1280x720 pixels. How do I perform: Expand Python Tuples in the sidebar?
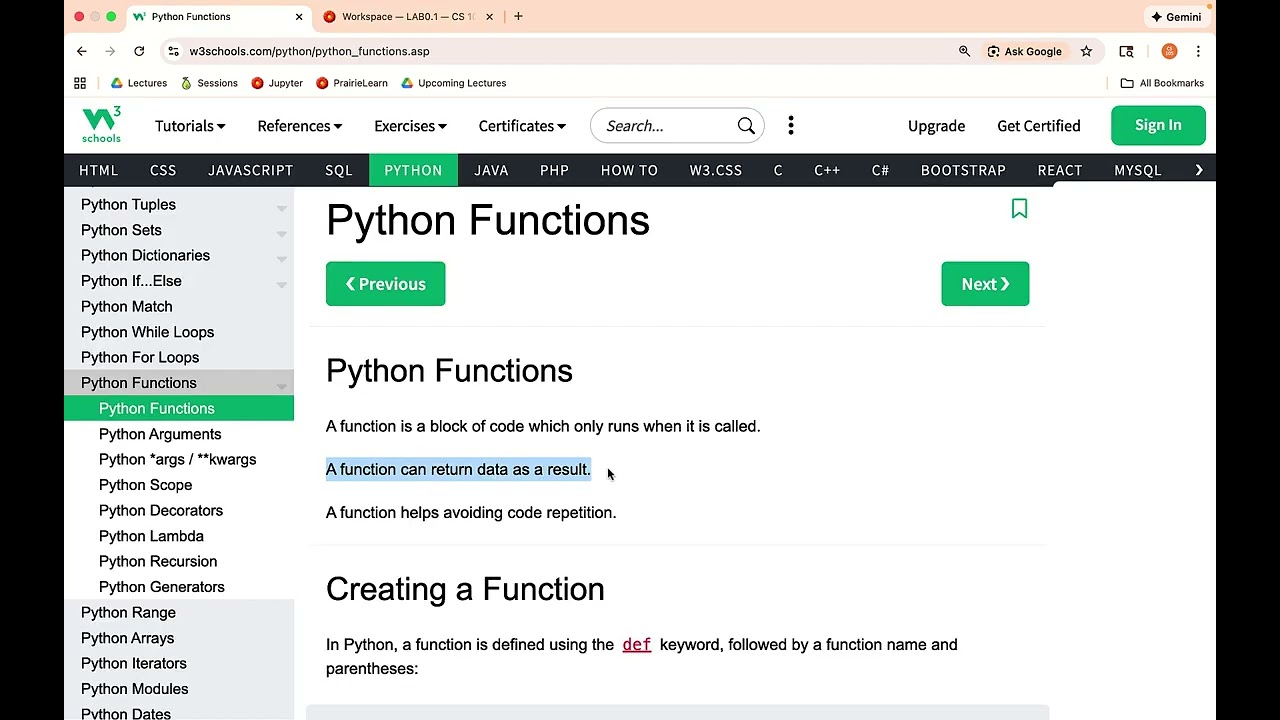click(x=282, y=208)
